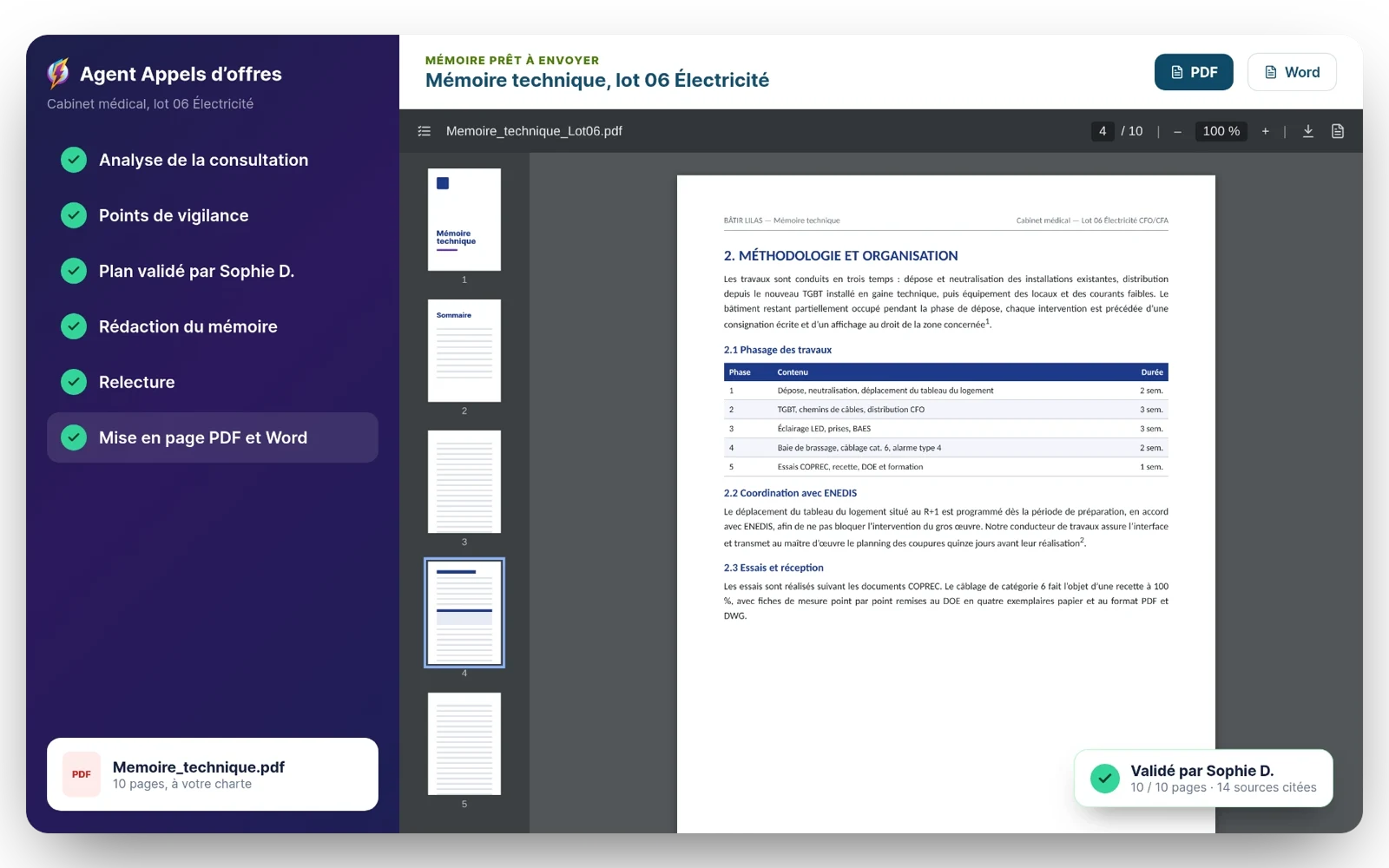Screen dimensions: 1389x868
Task: Toggle the PDF sidebar outline icon
Action: (424, 131)
